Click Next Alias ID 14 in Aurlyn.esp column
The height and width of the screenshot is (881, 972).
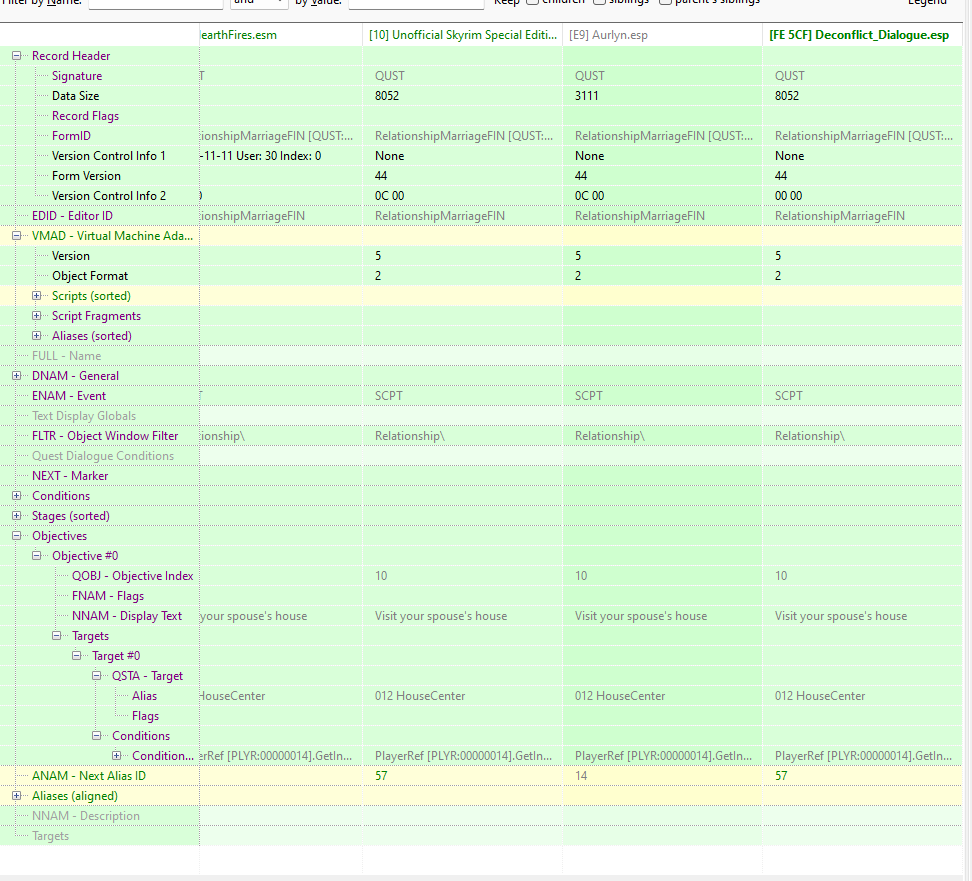click(x=581, y=776)
